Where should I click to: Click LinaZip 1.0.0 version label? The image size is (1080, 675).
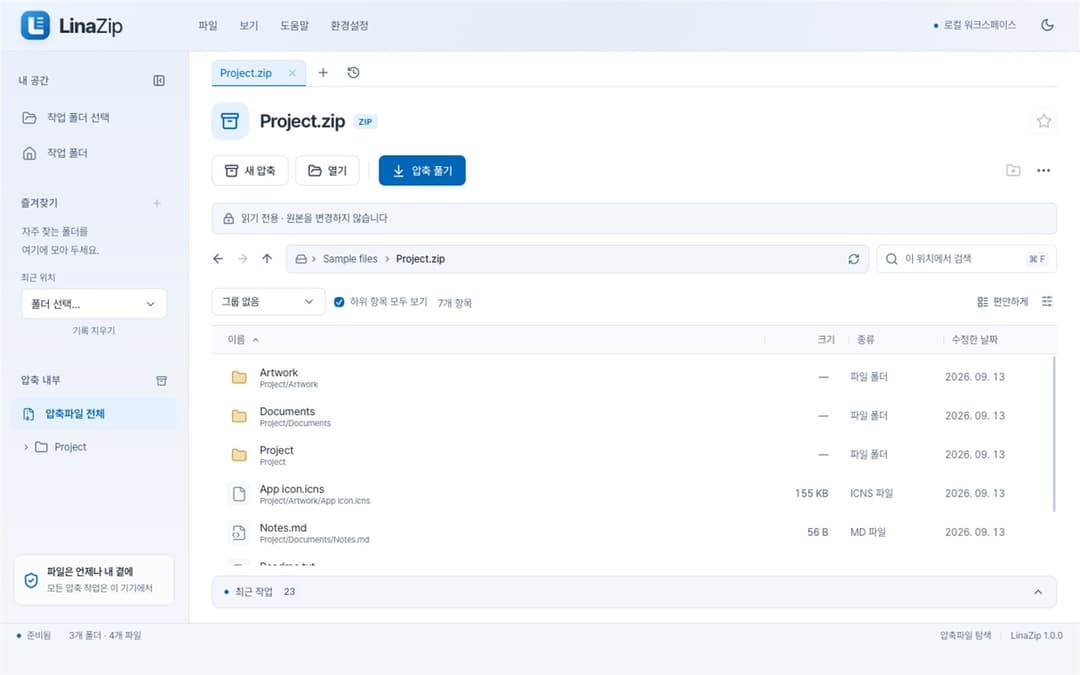click(x=1036, y=635)
